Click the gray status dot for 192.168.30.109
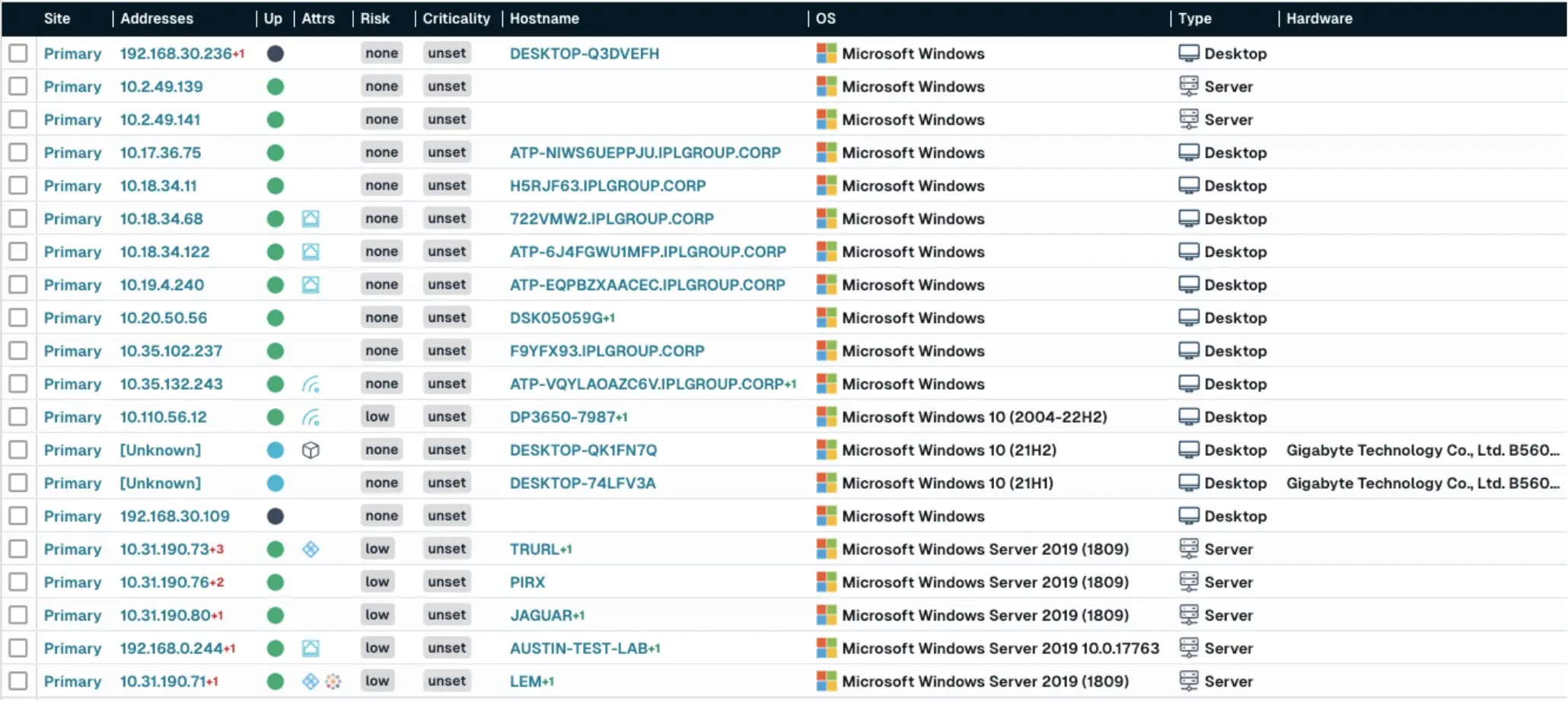The height and width of the screenshot is (702, 1568). coord(276,517)
